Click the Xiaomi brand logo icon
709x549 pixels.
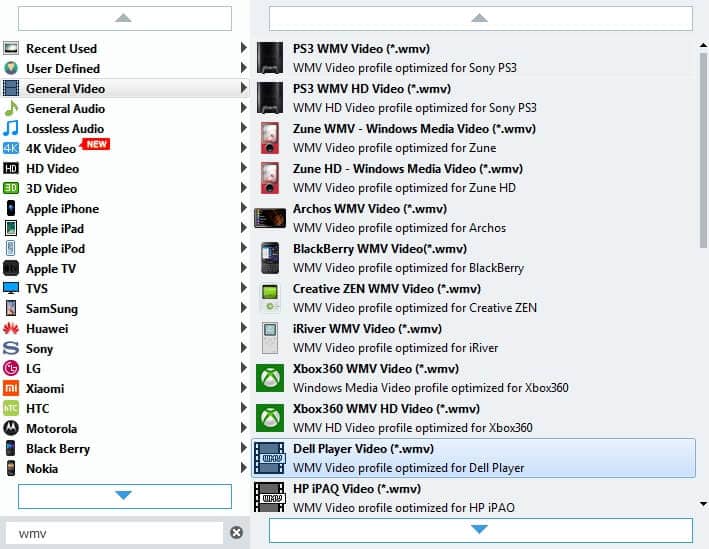[x=11, y=389]
